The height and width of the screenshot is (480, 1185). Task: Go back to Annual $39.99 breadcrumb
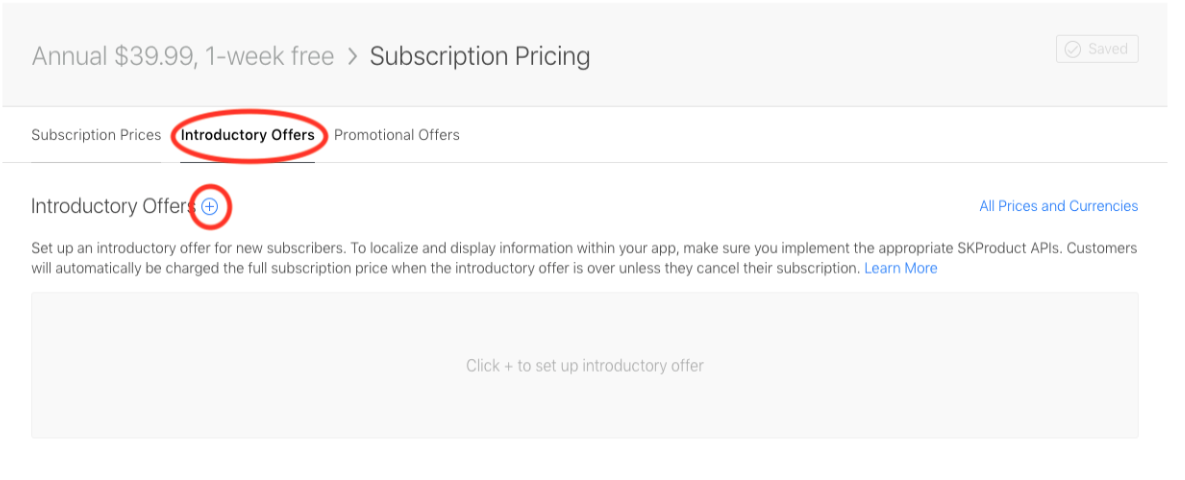tap(112, 57)
